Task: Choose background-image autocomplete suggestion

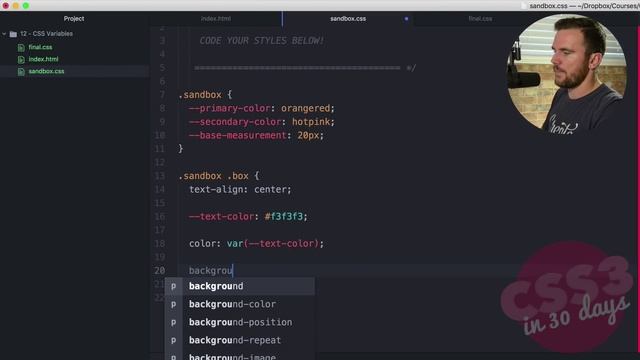Action: tap(239, 356)
